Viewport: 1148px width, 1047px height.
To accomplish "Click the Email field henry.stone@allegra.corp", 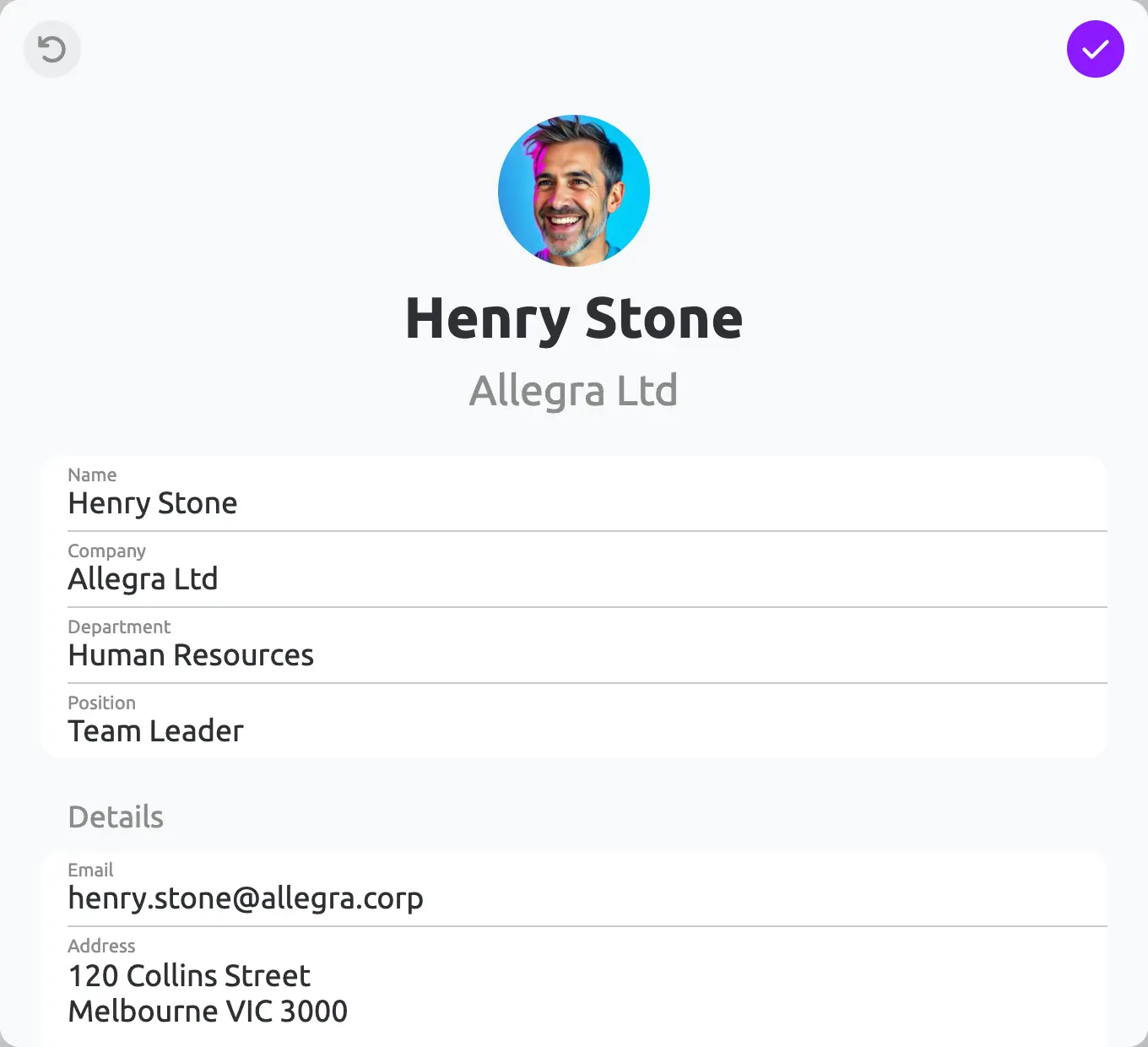I will pyautogui.click(x=588, y=889).
